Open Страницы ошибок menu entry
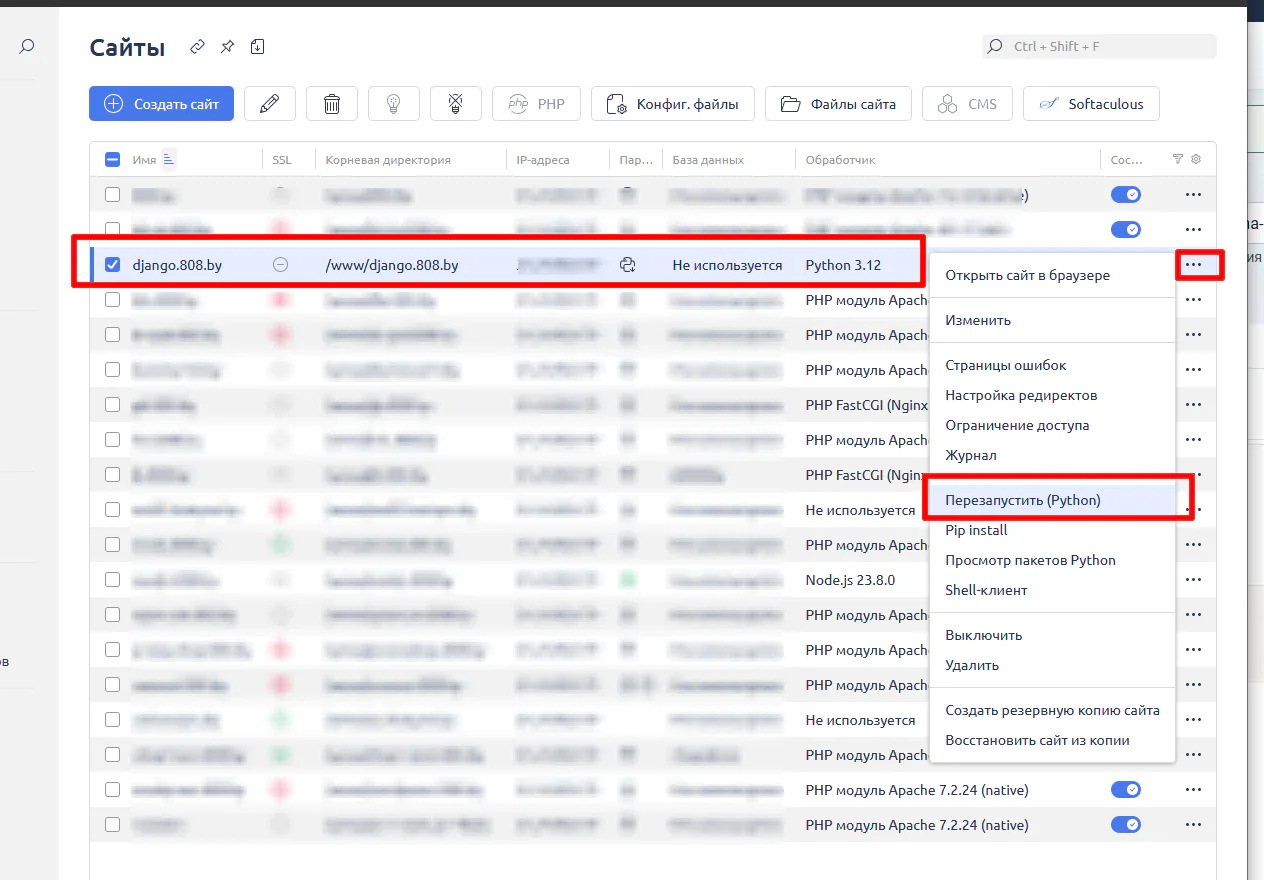1264x880 pixels. point(1052,365)
